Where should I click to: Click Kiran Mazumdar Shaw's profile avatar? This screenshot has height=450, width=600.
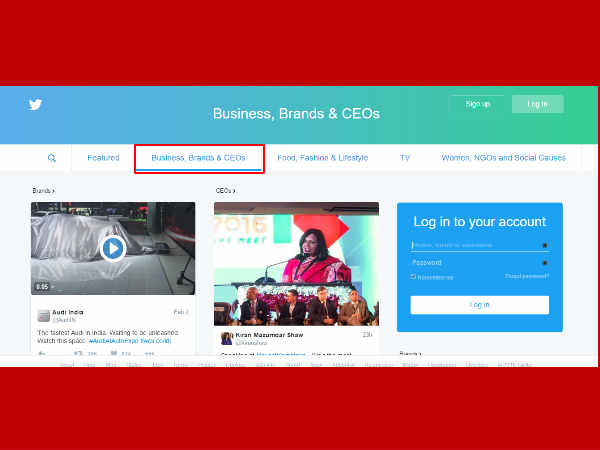227,338
